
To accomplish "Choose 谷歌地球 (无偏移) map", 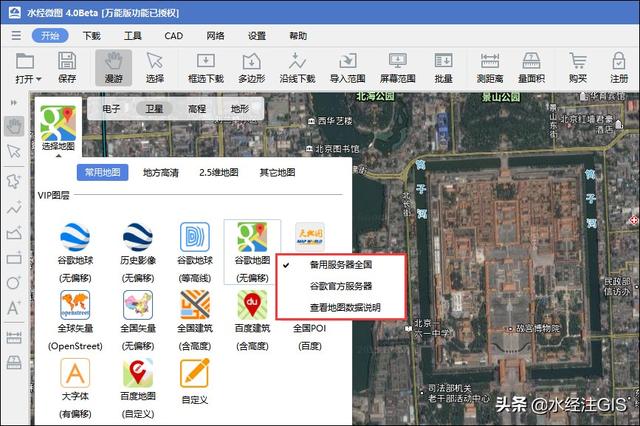I will point(75,253).
